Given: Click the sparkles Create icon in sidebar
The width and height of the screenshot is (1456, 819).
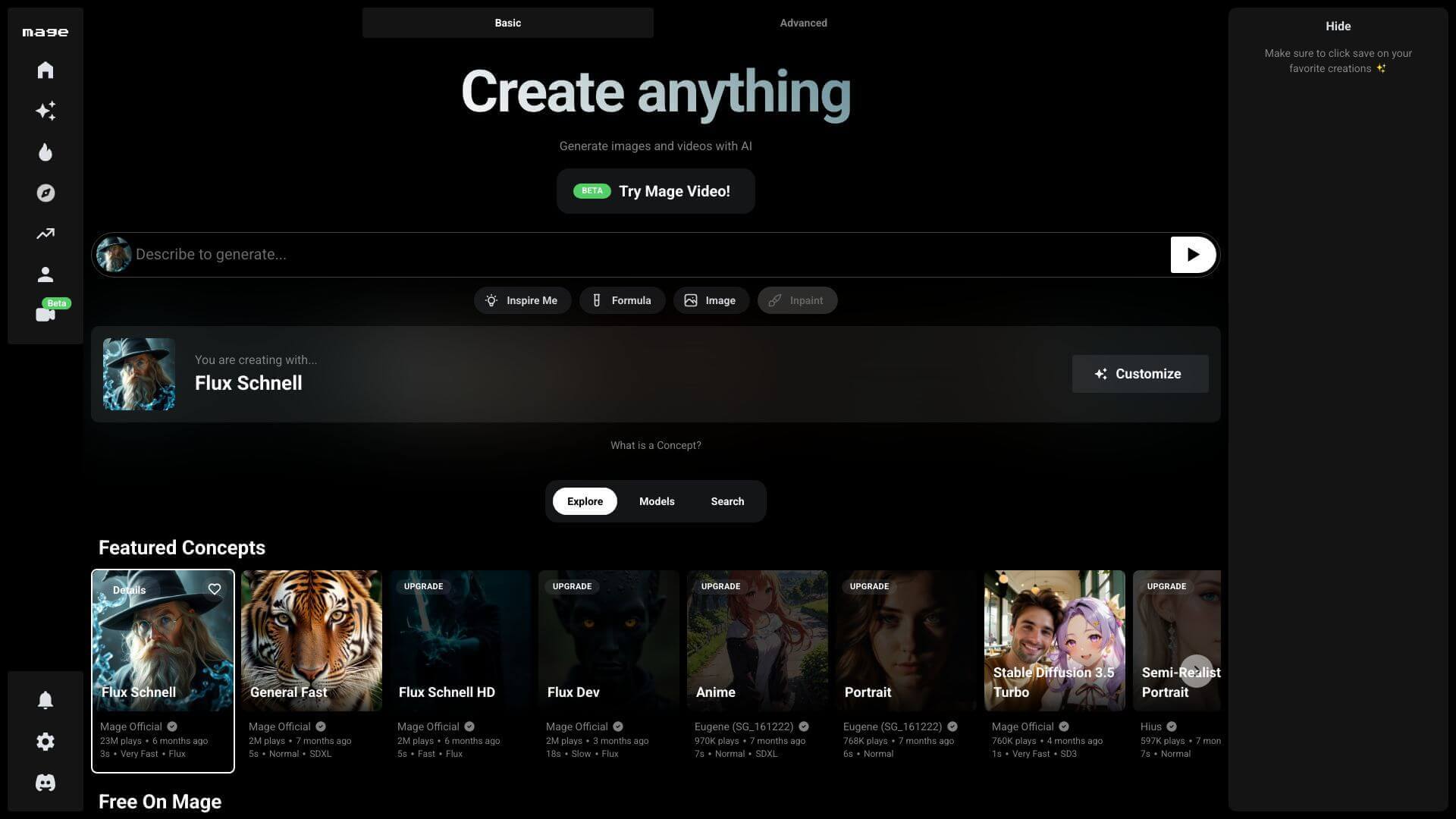Looking at the screenshot, I should point(45,111).
